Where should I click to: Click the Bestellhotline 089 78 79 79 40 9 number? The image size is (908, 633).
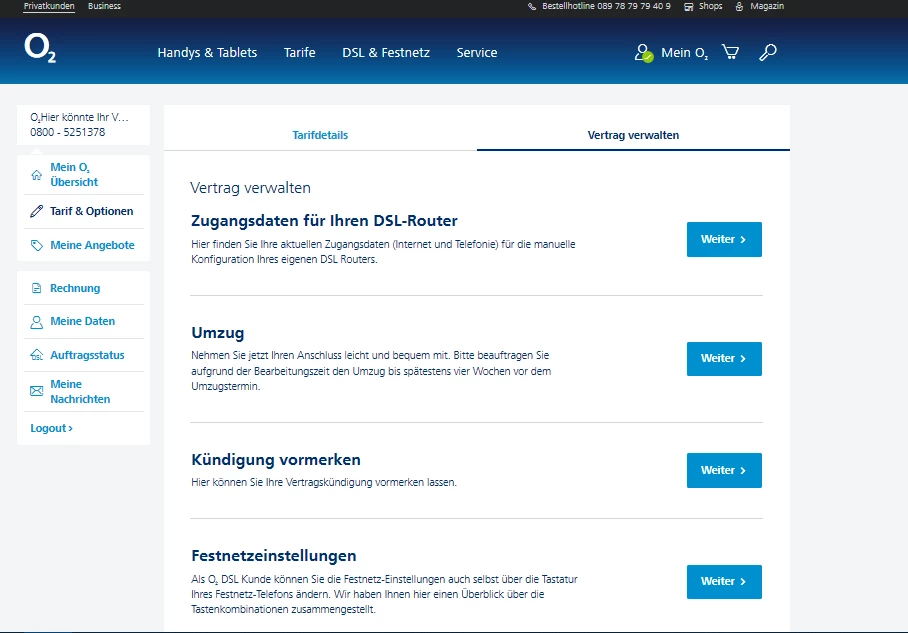coord(606,6)
